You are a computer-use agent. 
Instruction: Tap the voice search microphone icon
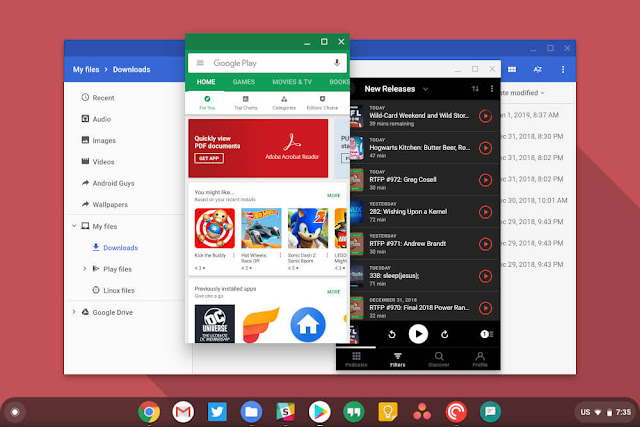tap(337, 62)
